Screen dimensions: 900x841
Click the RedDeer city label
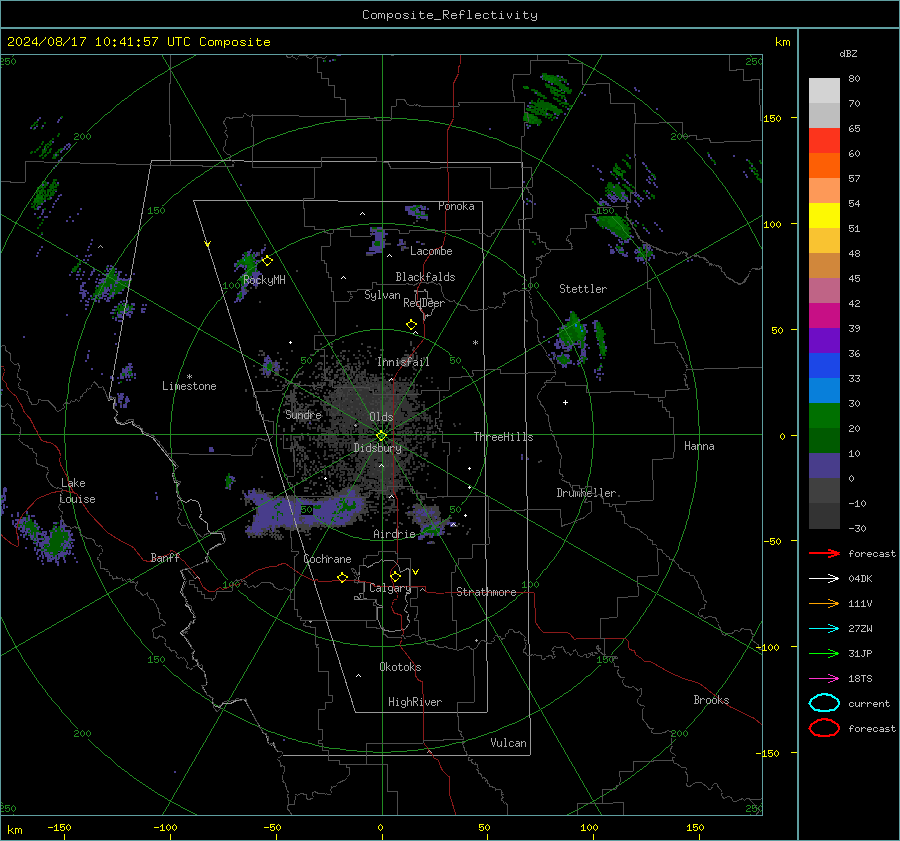[424, 303]
